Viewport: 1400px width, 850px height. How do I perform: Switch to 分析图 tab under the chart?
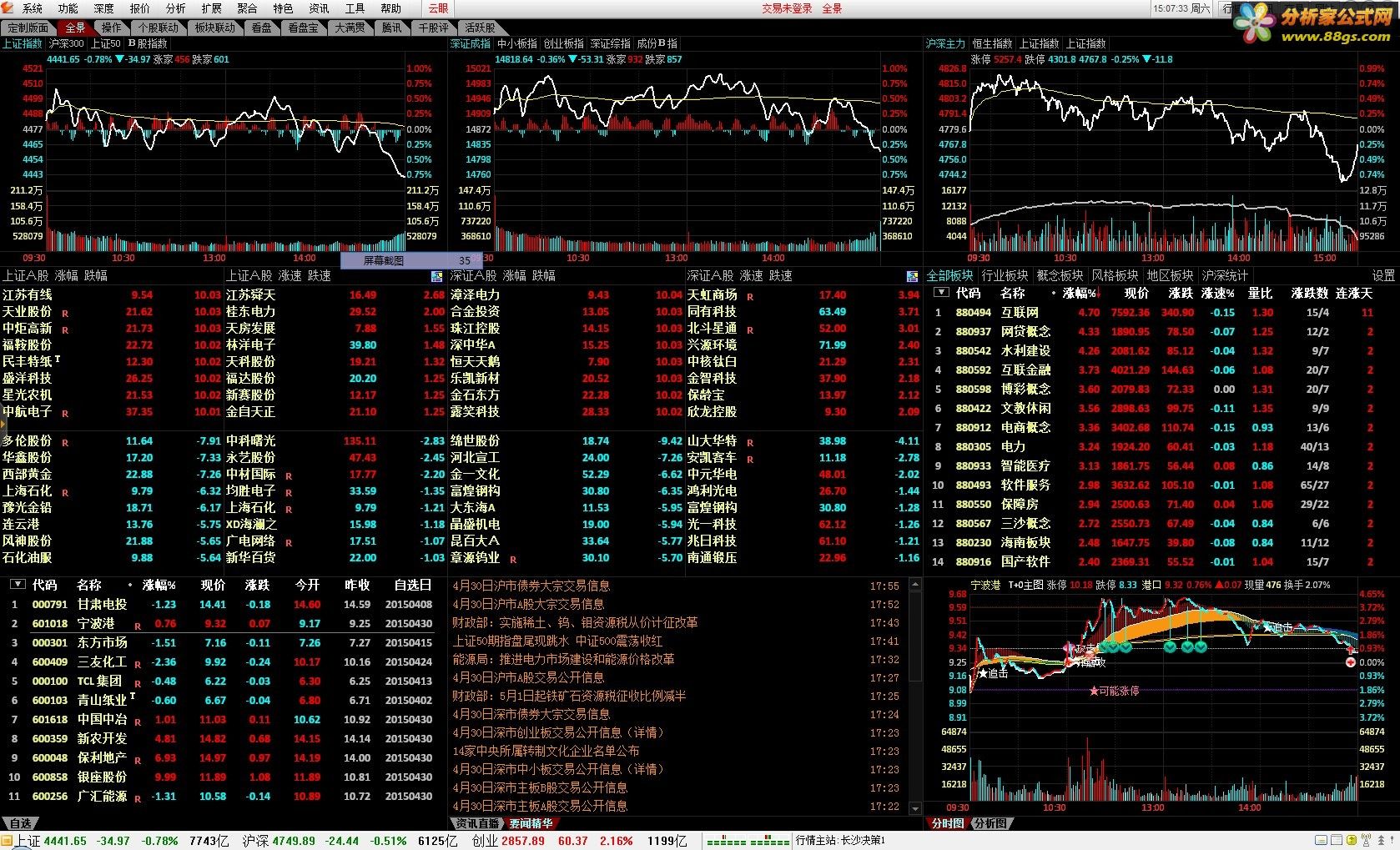click(990, 823)
